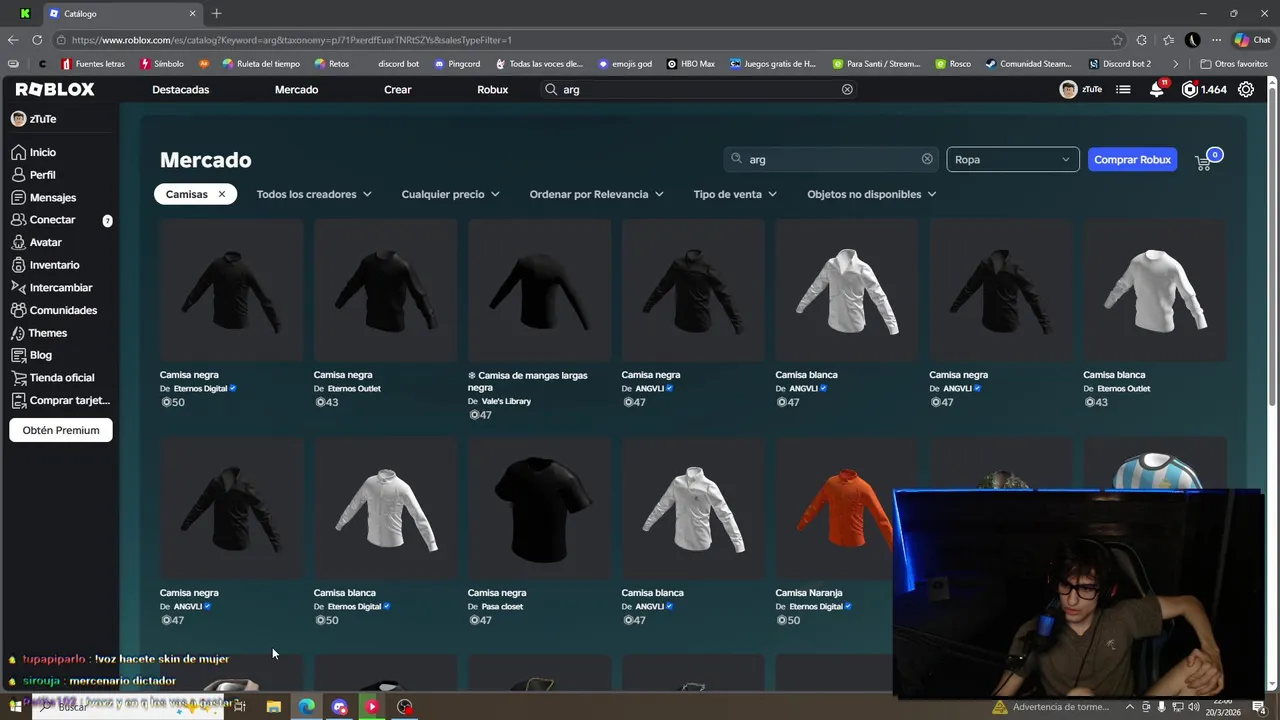1280x720 pixels.
Task: Open Crear in top navigation
Action: 398,89
